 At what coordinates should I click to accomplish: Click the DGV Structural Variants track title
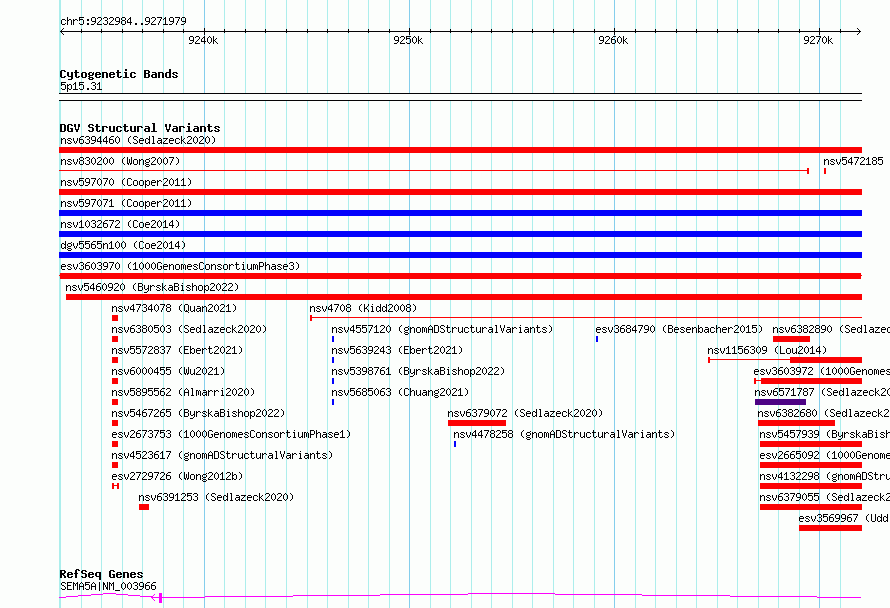[140, 128]
